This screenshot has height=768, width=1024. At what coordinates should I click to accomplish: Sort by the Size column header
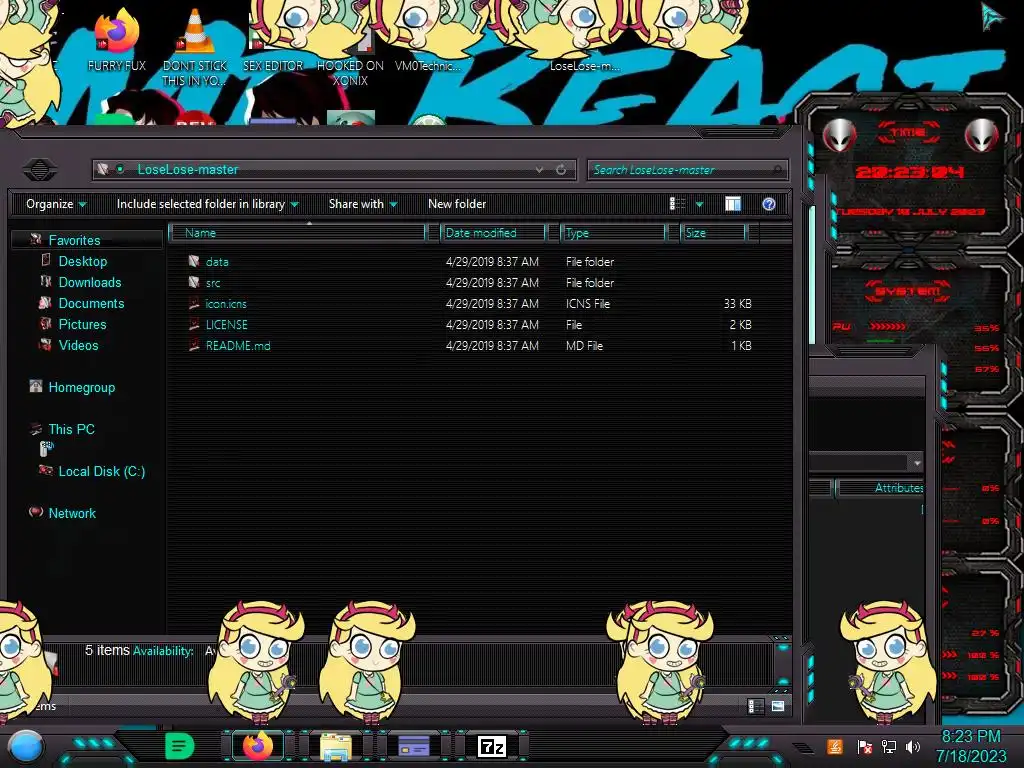[713, 232]
